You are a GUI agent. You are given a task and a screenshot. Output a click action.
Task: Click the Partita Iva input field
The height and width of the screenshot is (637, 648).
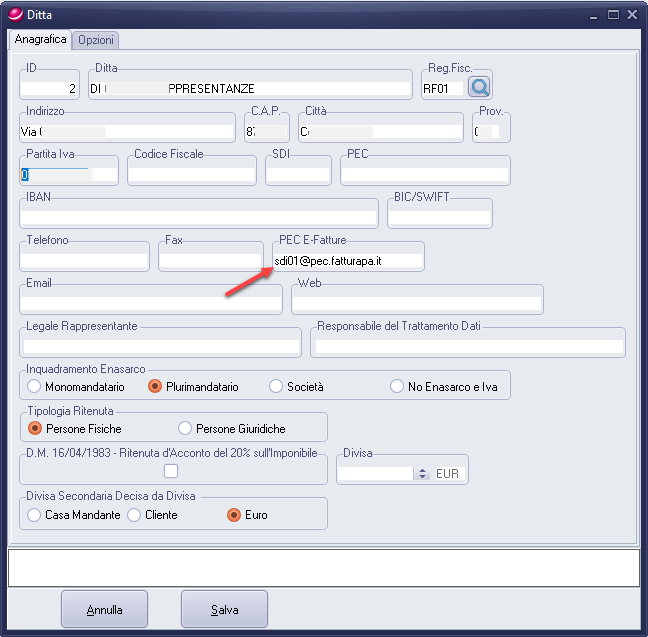[68, 174]
